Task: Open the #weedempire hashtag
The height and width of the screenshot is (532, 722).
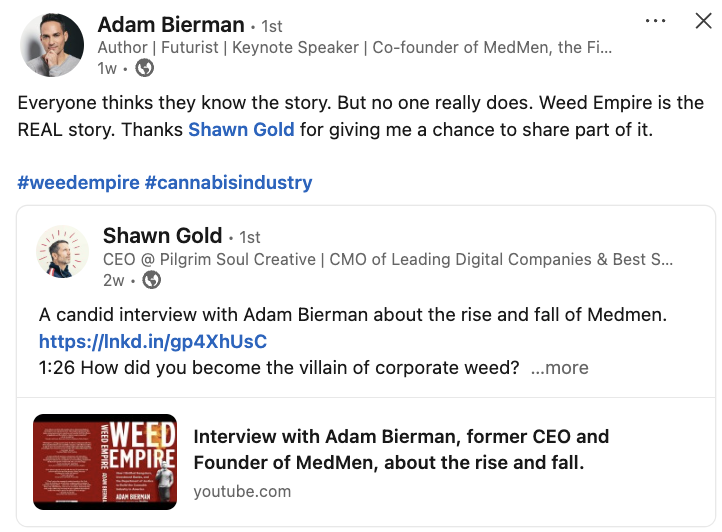Action: [78, 182]
